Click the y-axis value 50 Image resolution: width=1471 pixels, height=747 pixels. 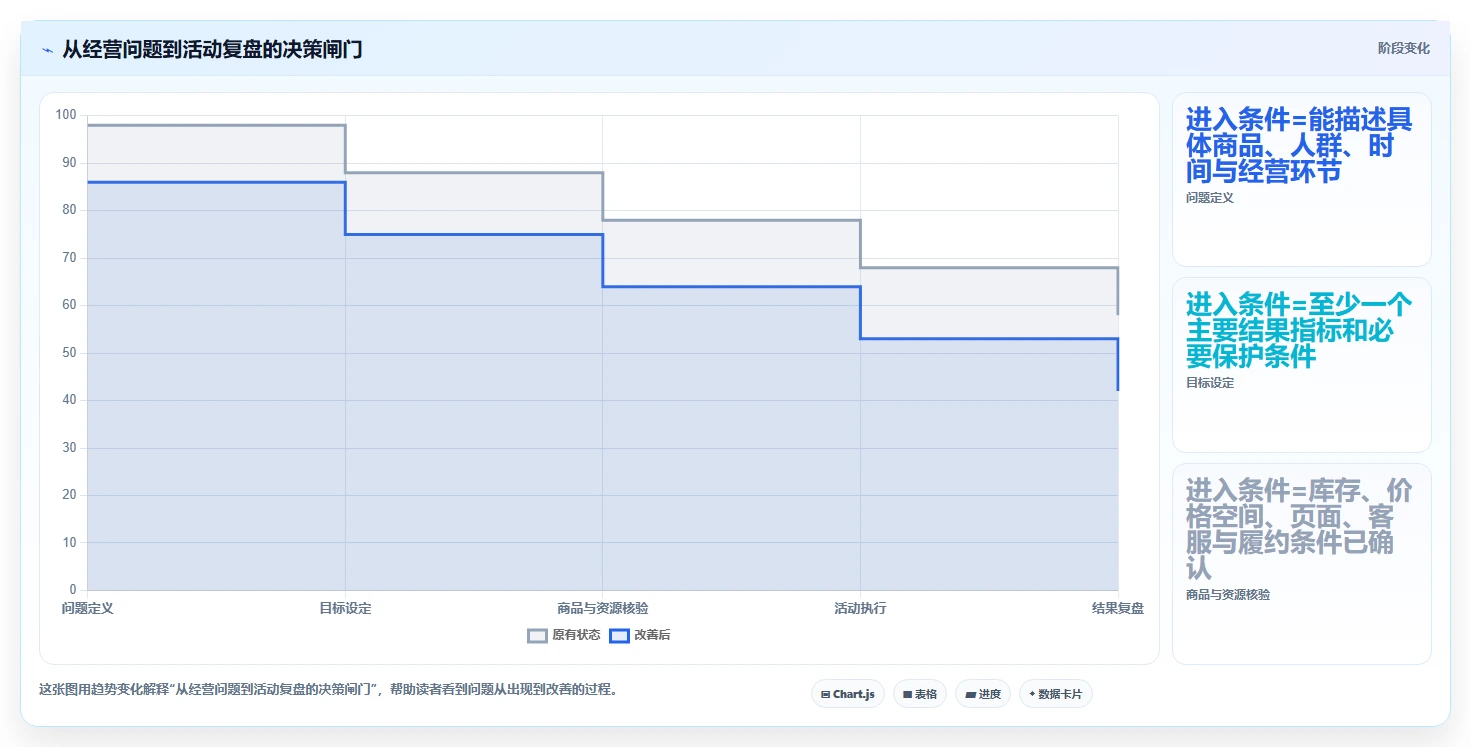pyautogui.click(x=69, y=353)
